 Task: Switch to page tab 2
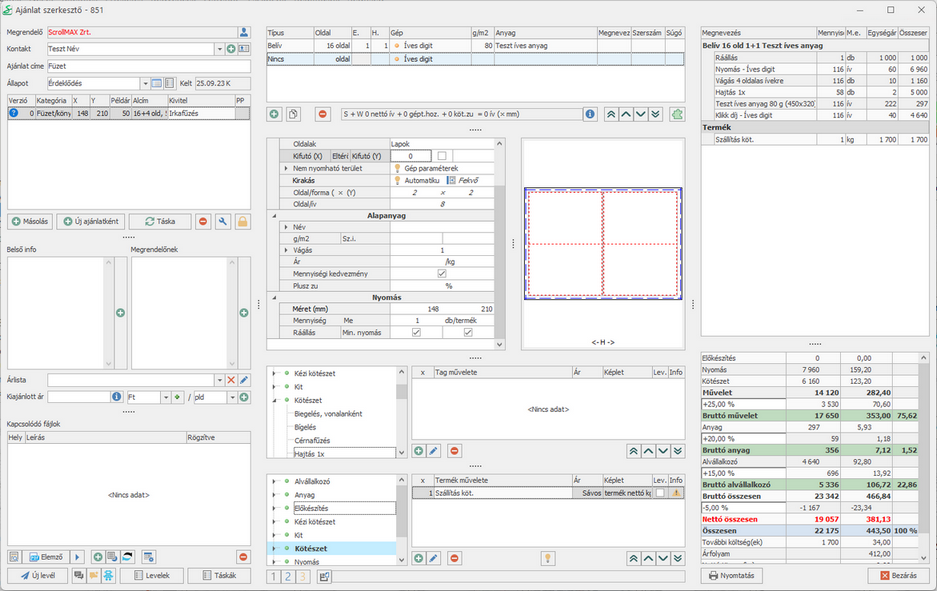(x=290, y=576)
